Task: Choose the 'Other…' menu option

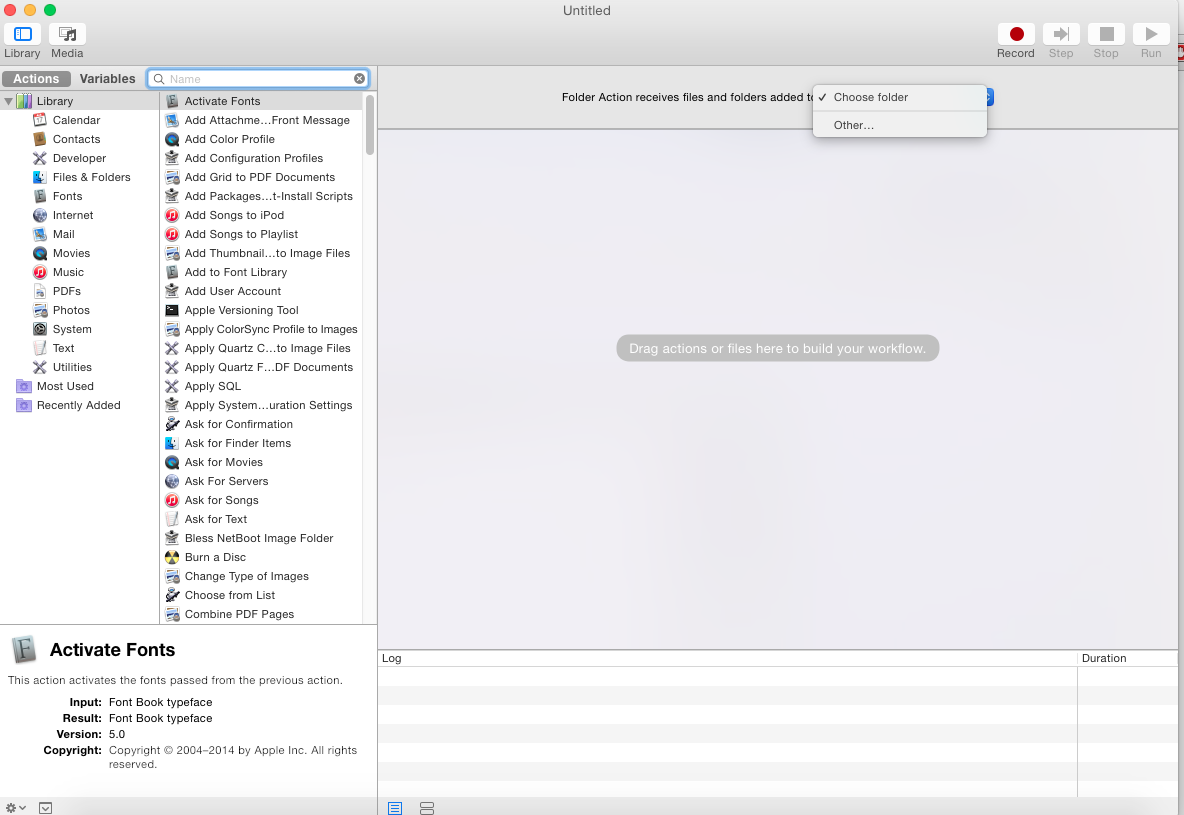Action: pos(899,125)
